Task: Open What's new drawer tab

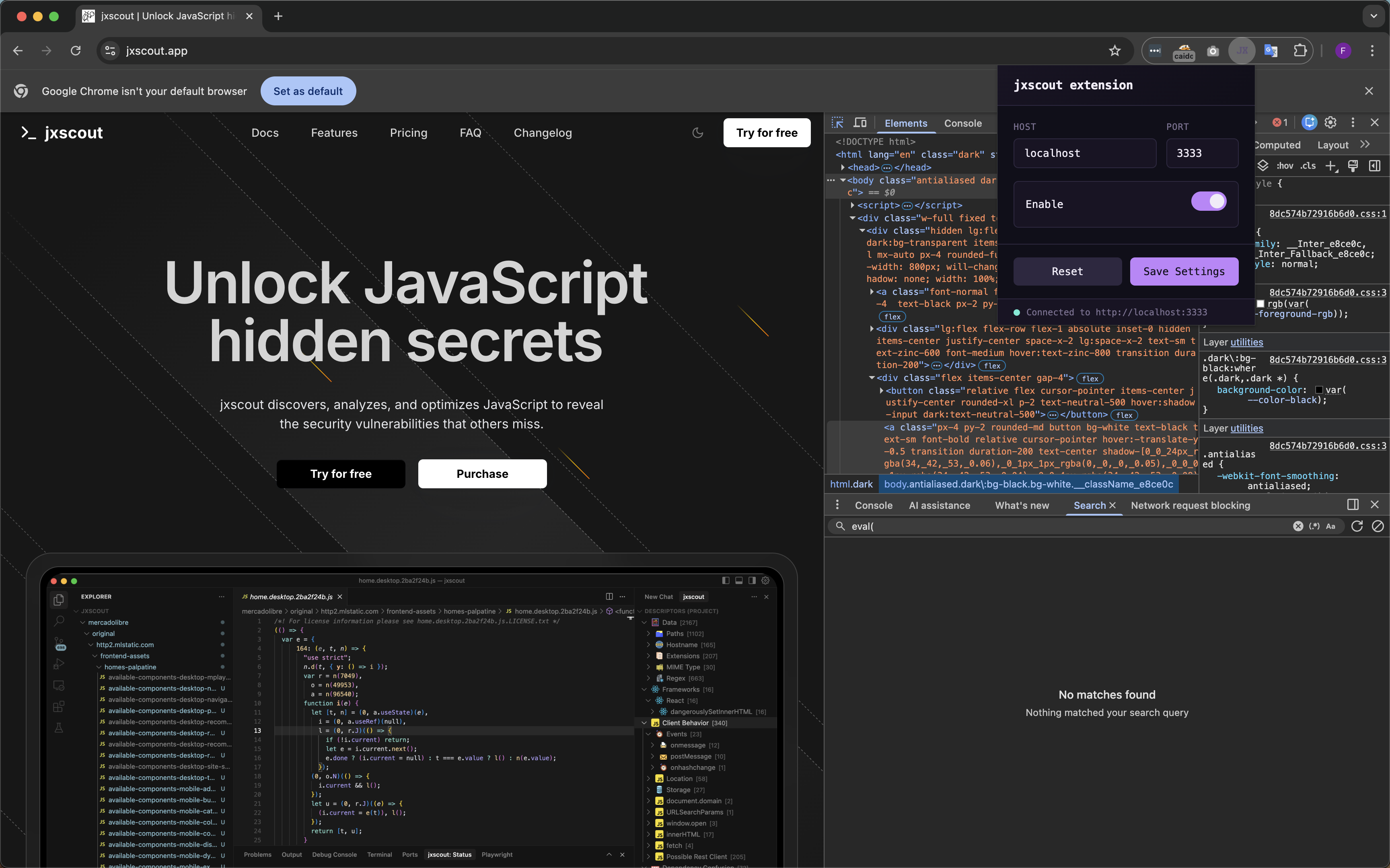Action: [1022, 505]
